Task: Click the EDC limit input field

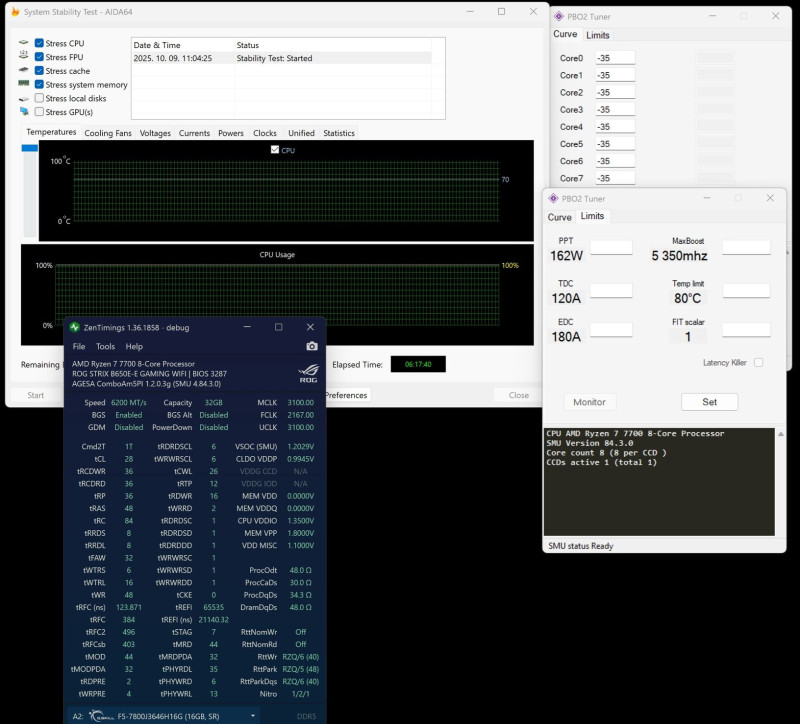Action: pyautogui.click(x=611, y=329)
